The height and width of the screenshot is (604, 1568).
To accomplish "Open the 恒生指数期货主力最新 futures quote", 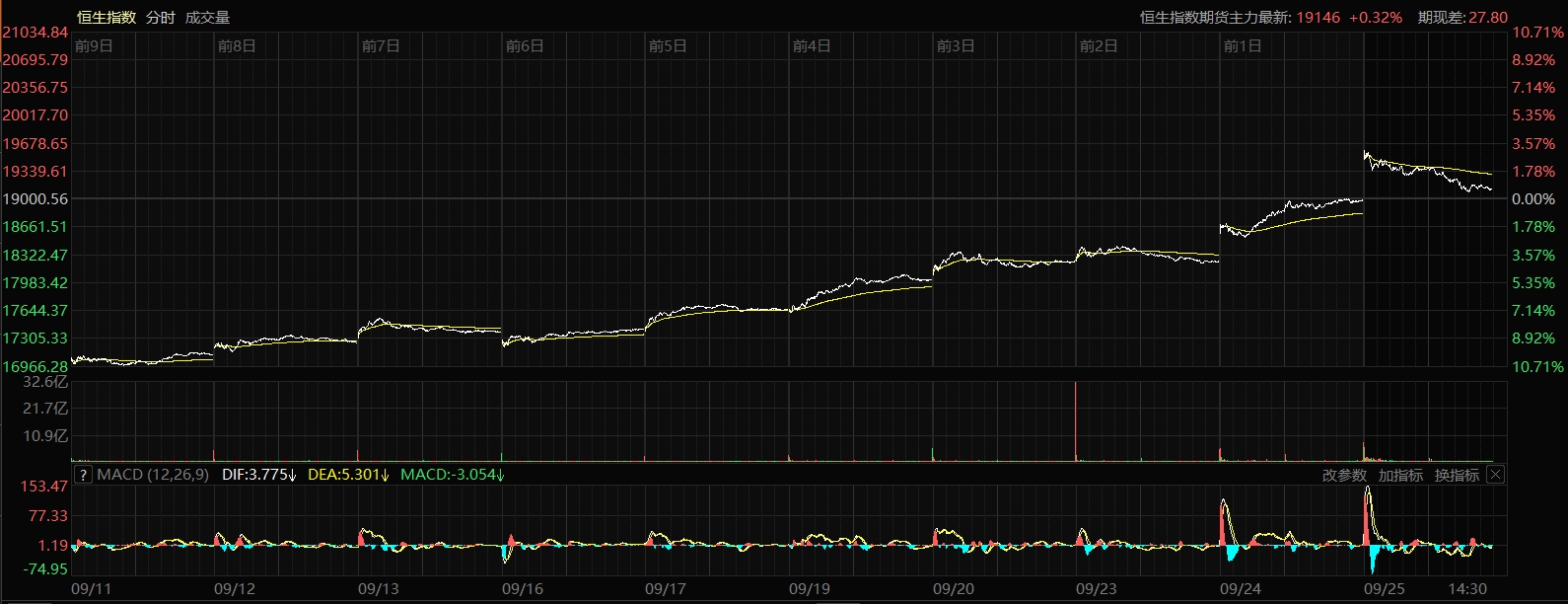I will [x=1270, y=17].
